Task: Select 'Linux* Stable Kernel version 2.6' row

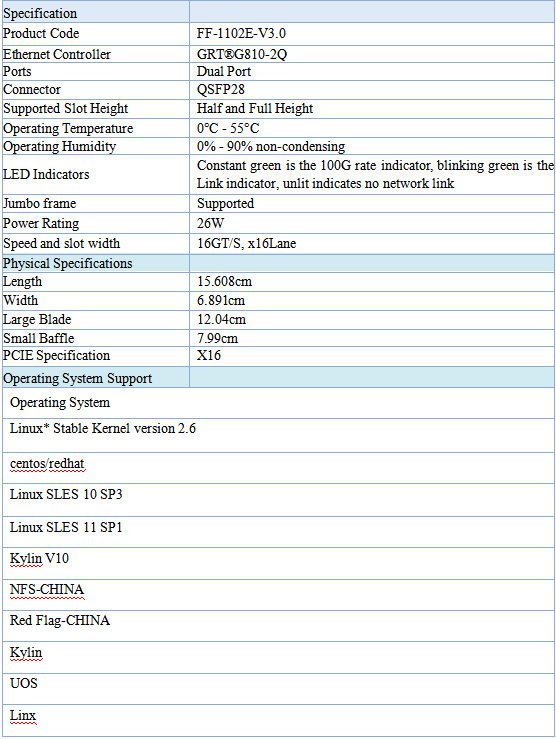Action: point(278,435)
